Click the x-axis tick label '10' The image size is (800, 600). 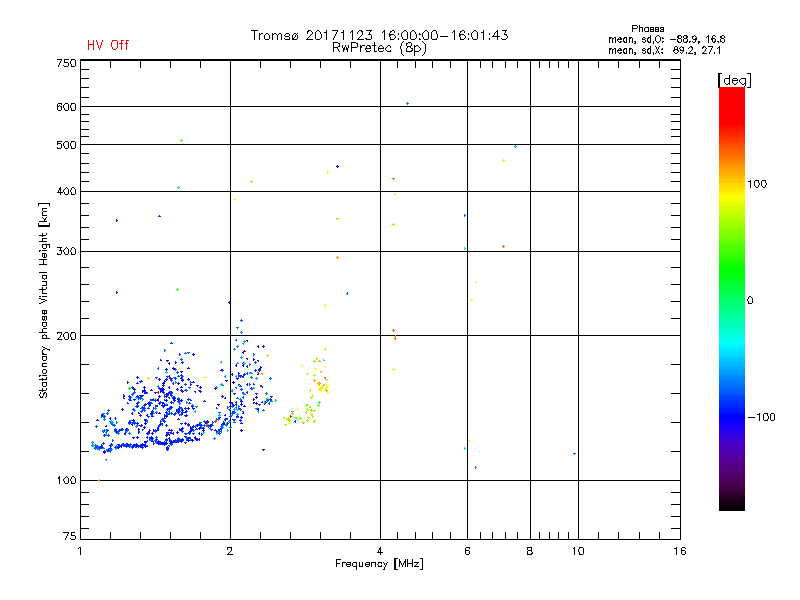point(578,551)
